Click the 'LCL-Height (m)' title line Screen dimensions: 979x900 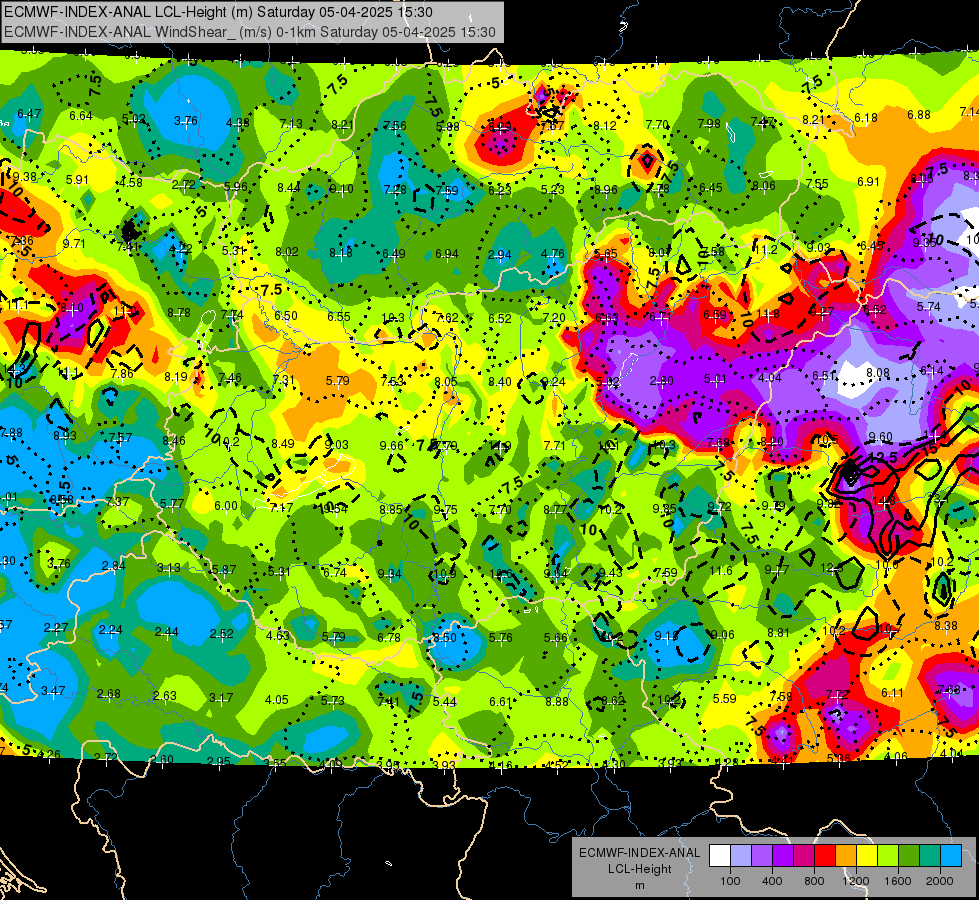(x=219, y=12)
